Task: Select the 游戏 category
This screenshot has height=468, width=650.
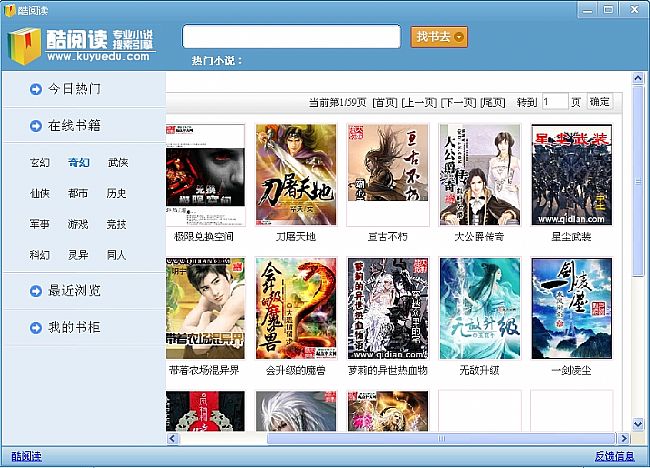Action: tap(78, 224)
